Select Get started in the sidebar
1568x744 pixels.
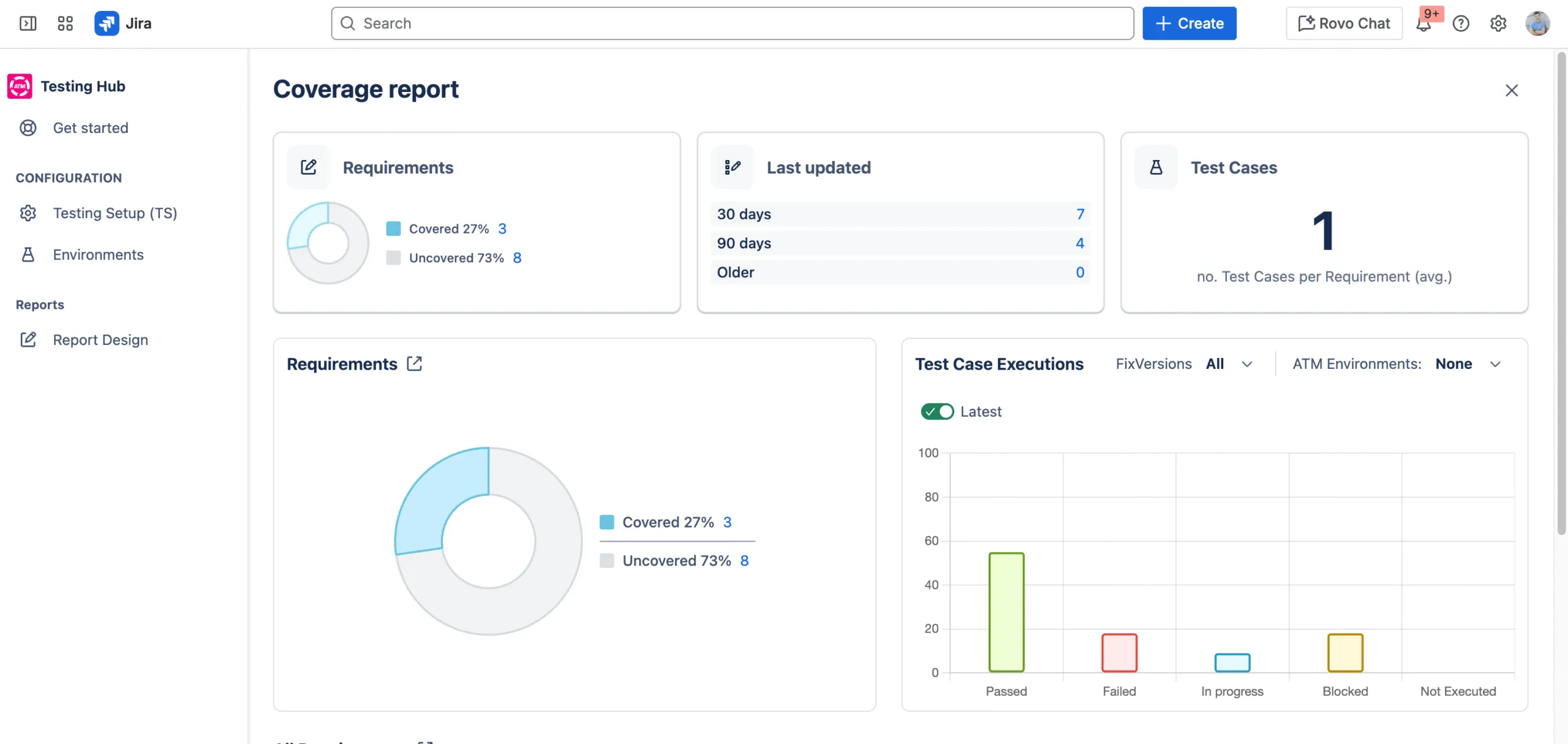(x=91, y=127)
